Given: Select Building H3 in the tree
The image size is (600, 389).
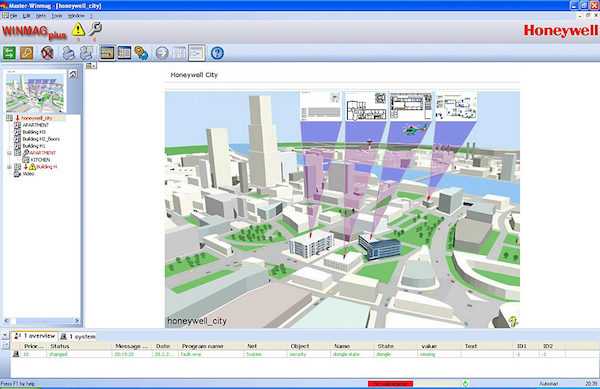Looking at the screenshot, I should tap(34, 132).
